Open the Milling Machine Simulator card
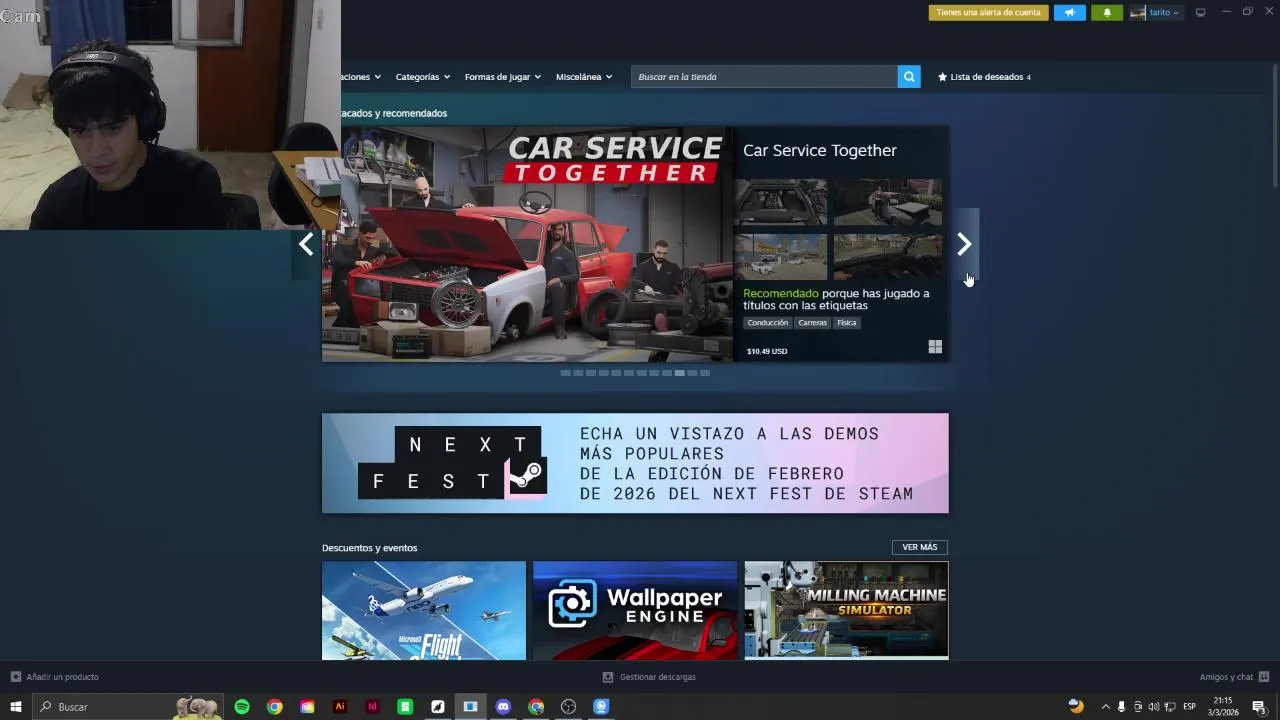 (x=846, y=610)
